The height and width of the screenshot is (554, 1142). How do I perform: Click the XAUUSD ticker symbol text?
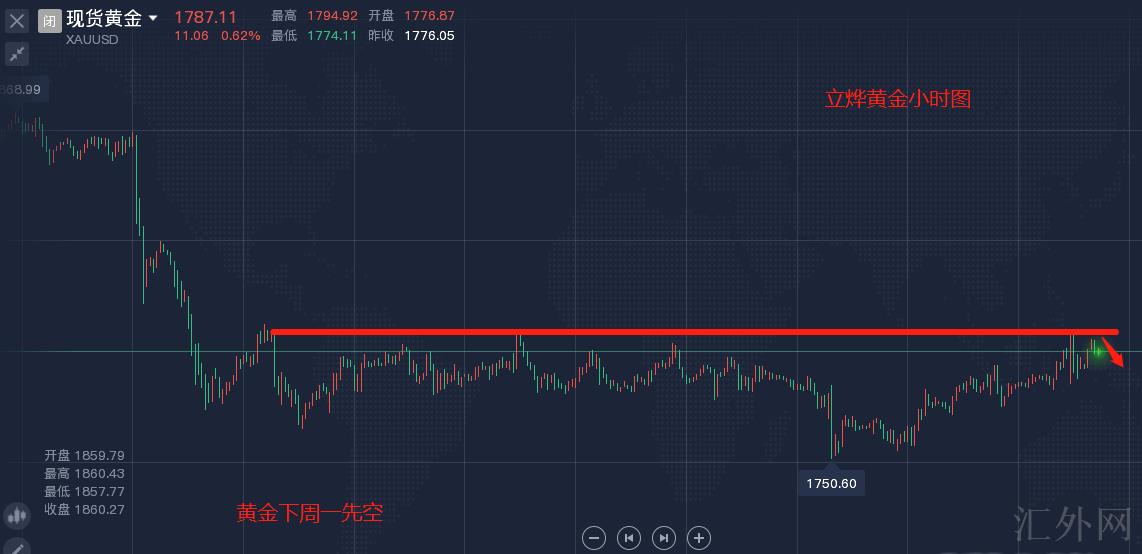click(92, 40)
